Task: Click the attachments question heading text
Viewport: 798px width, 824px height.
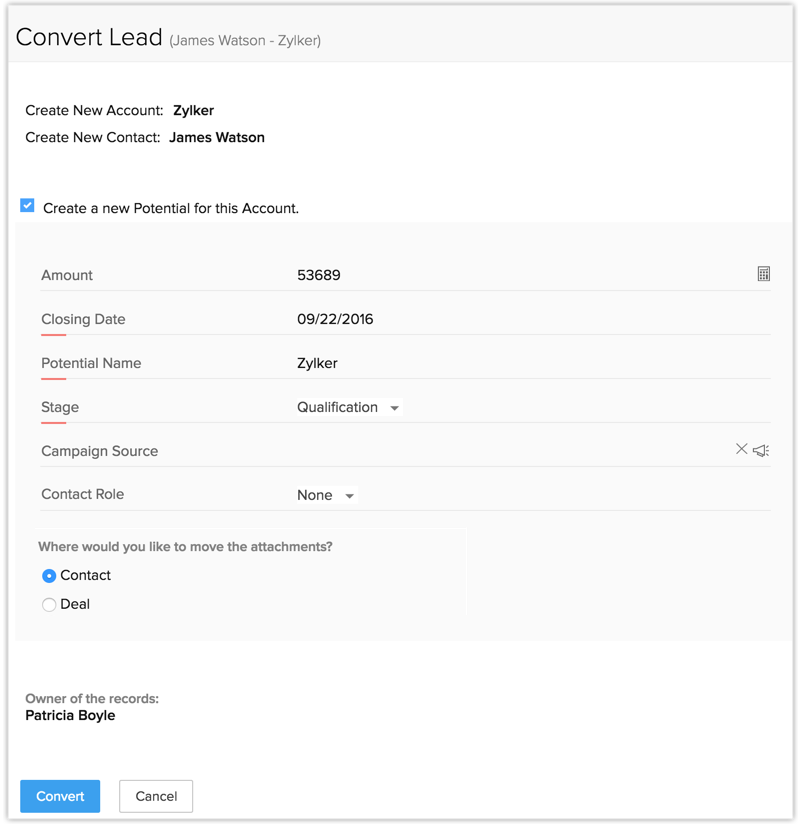Action: [x=185, y=547]
